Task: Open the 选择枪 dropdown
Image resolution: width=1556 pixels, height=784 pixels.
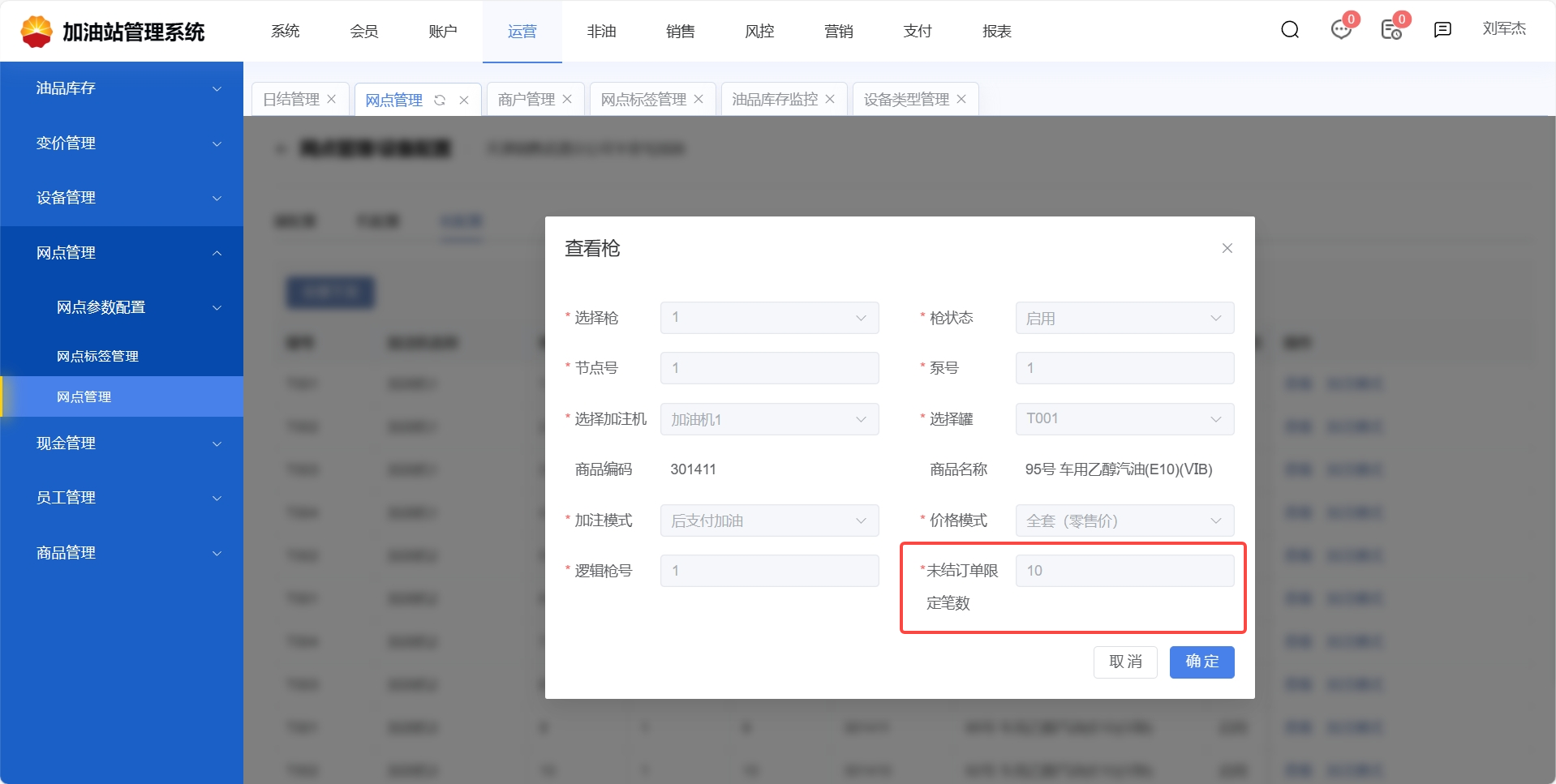Action: (x=769, y=318)
